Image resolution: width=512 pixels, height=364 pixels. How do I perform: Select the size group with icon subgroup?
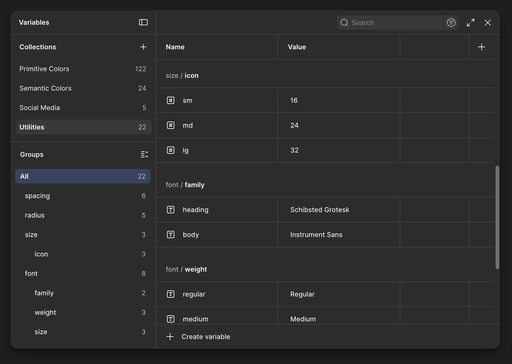(83, 235)
